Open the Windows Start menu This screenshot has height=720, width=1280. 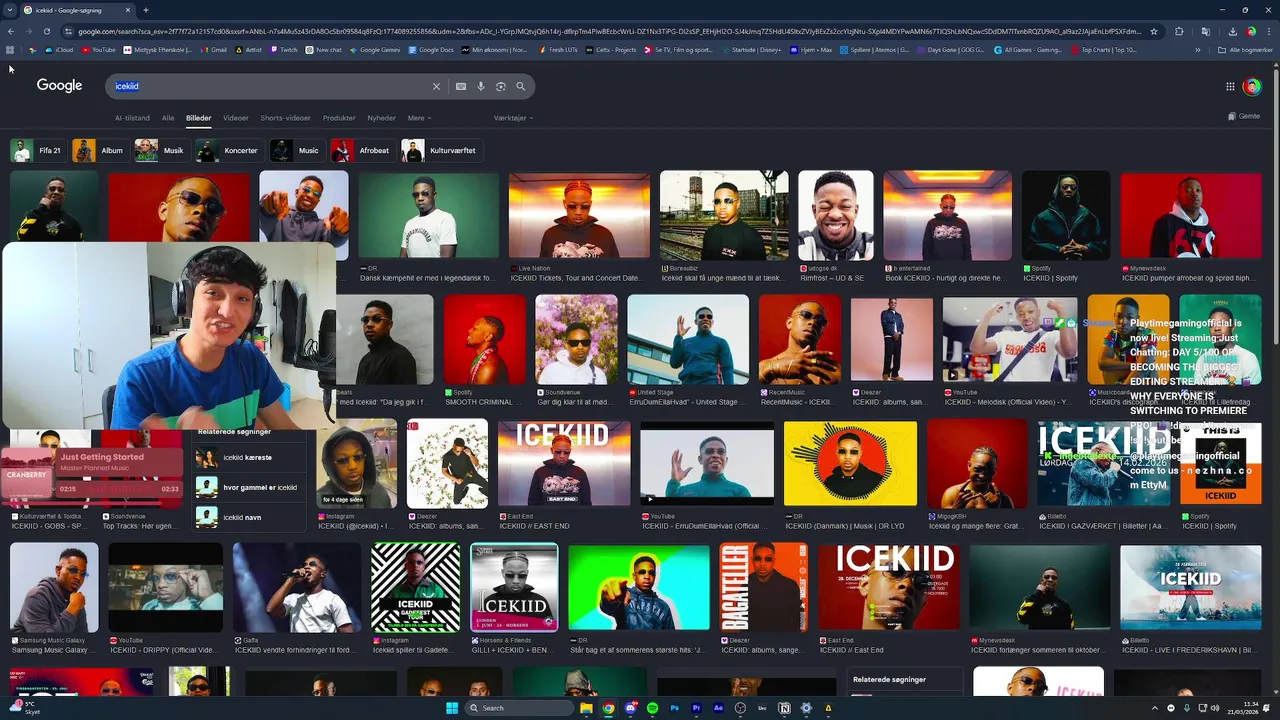coord(452,708)
